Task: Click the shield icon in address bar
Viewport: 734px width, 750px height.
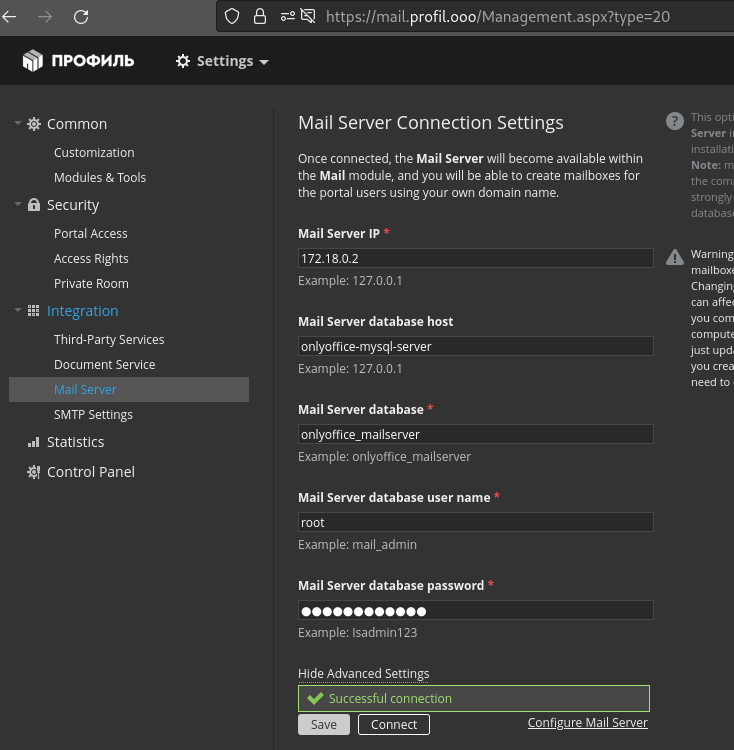Action: [x=232, y=16]
